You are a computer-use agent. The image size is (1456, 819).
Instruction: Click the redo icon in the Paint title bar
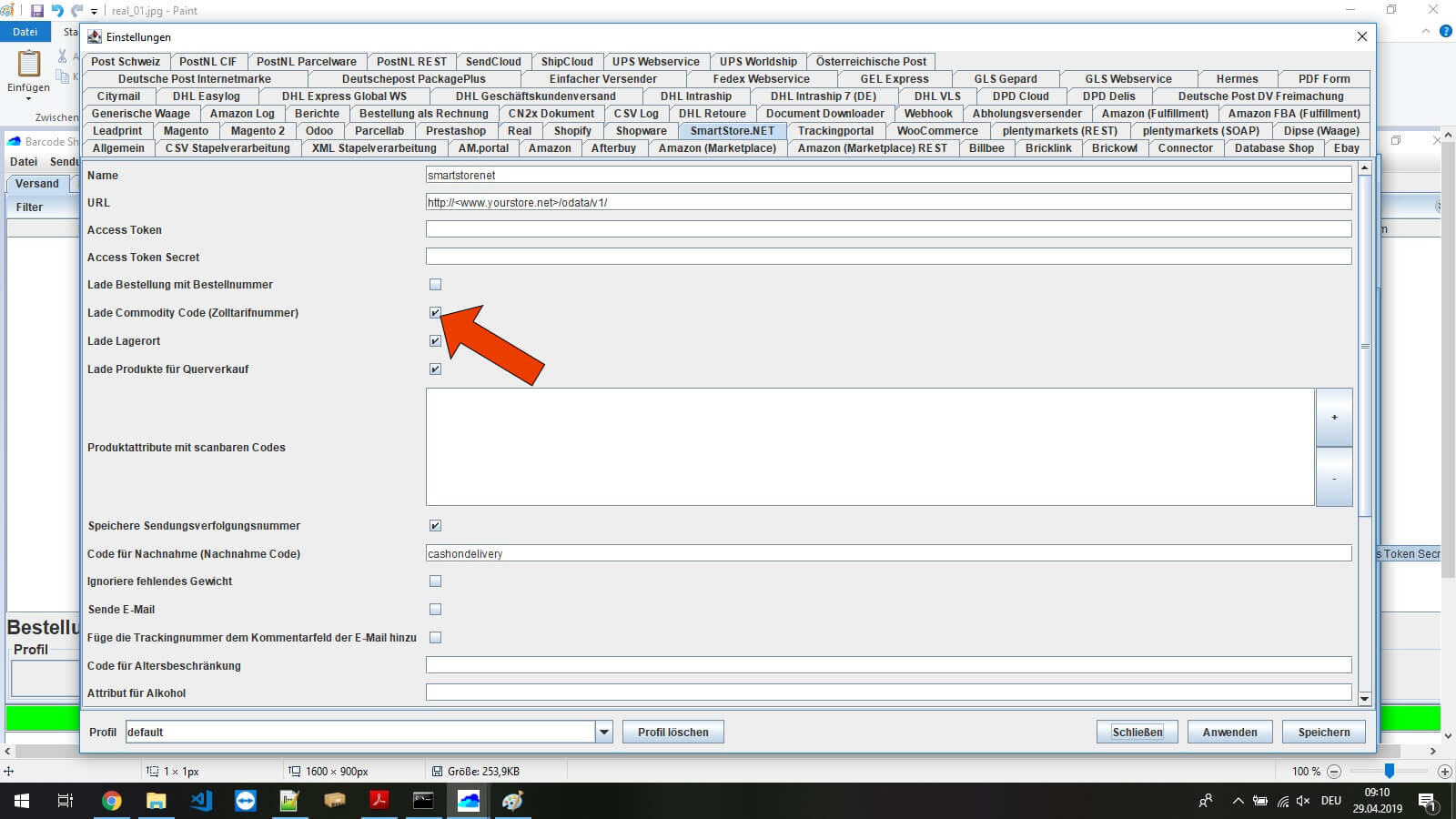pos(76,11)
